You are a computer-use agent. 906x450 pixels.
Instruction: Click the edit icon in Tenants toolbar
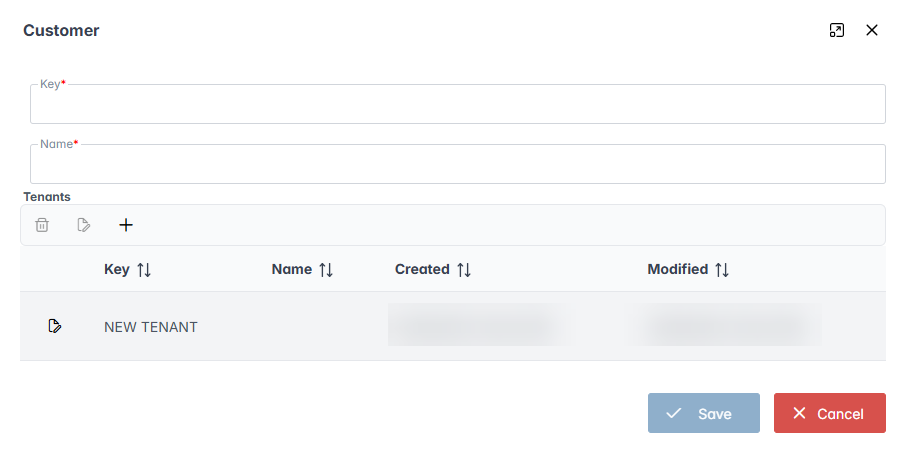84,225
